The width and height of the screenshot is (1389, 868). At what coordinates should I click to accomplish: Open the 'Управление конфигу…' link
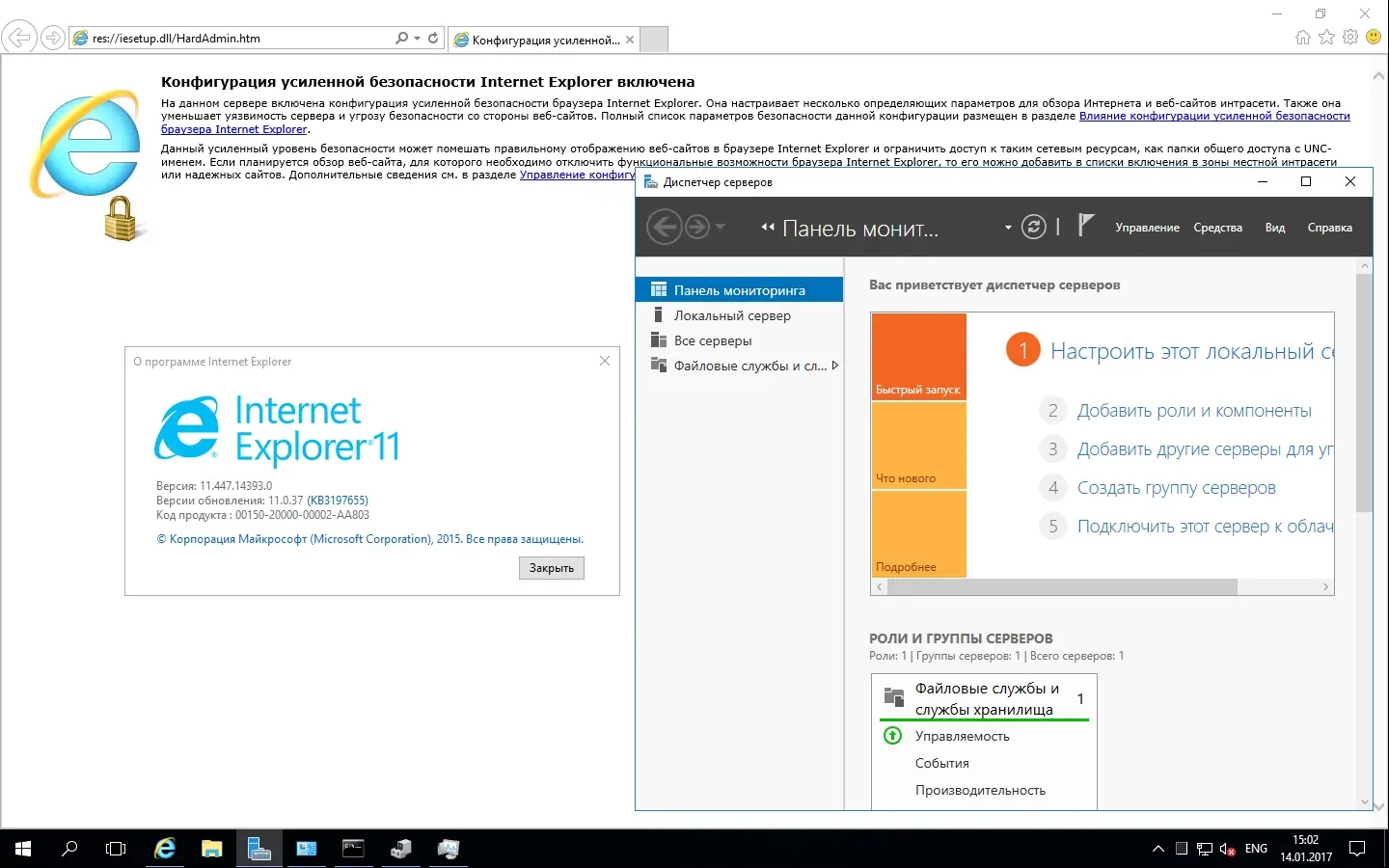coord(577,175)
